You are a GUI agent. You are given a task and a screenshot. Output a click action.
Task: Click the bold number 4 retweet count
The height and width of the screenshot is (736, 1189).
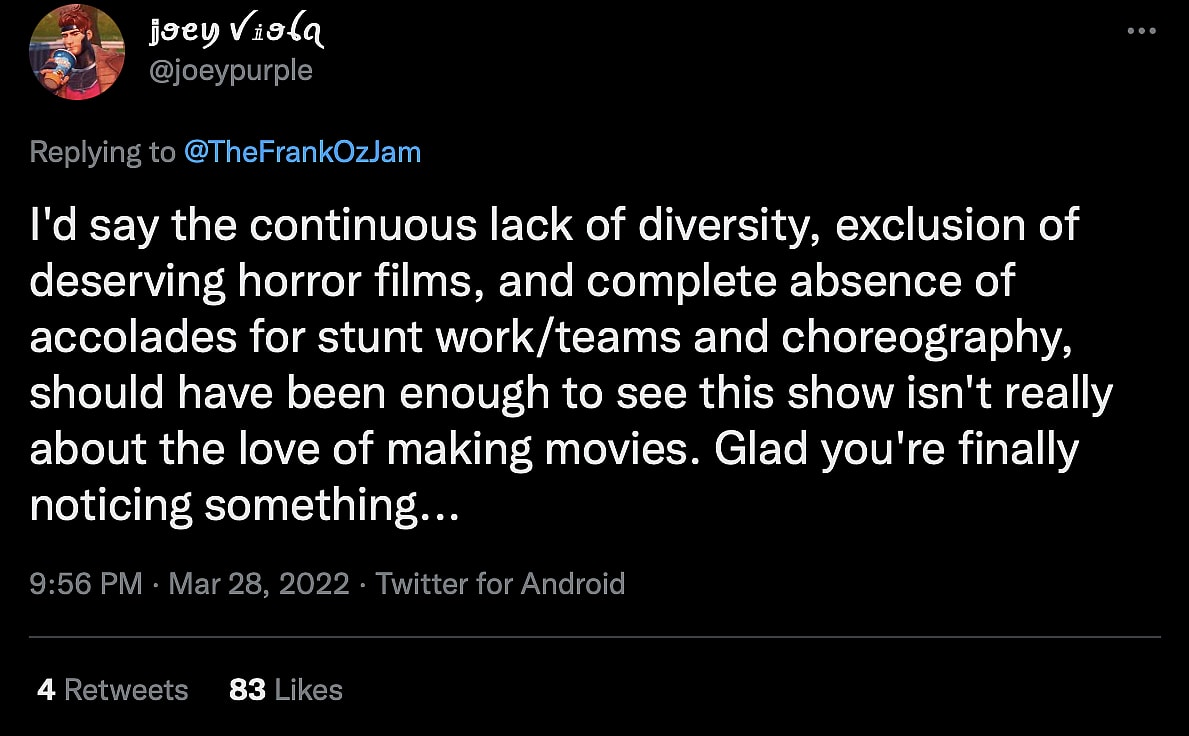click(46, 689)
